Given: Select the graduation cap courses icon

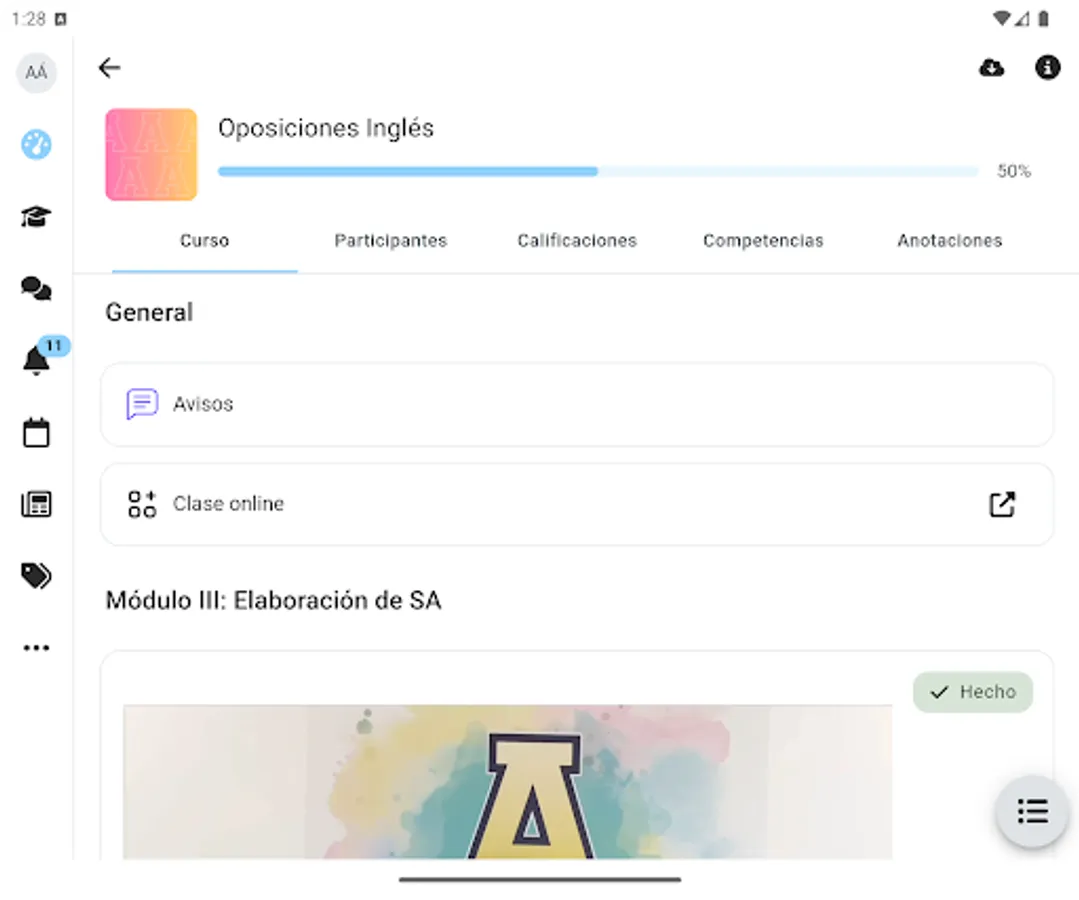Looking at the screenshot, I should [36, 216].
